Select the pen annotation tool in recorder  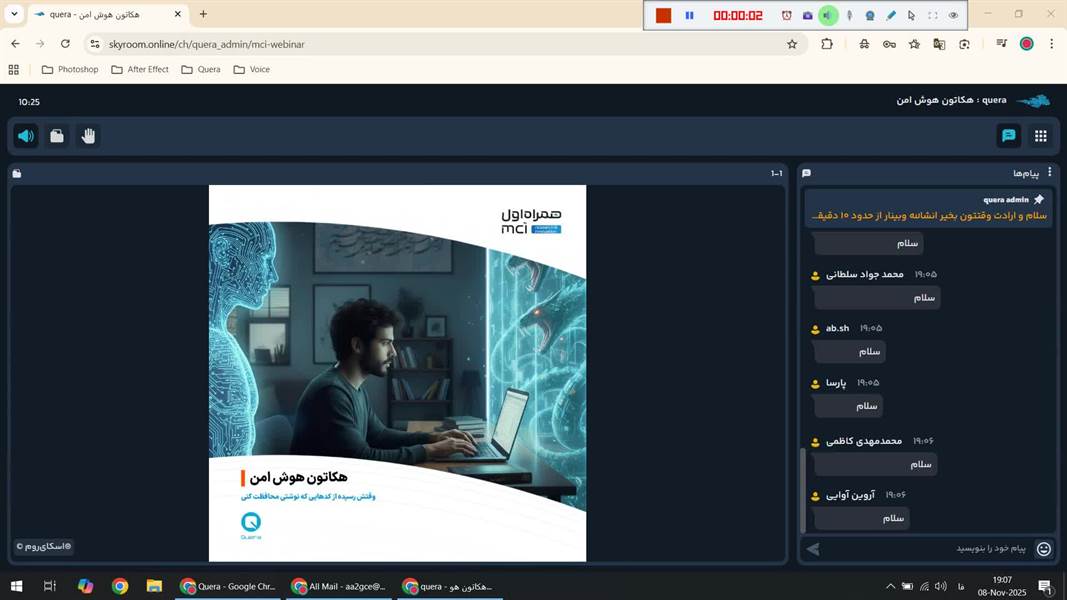point(890,15)
